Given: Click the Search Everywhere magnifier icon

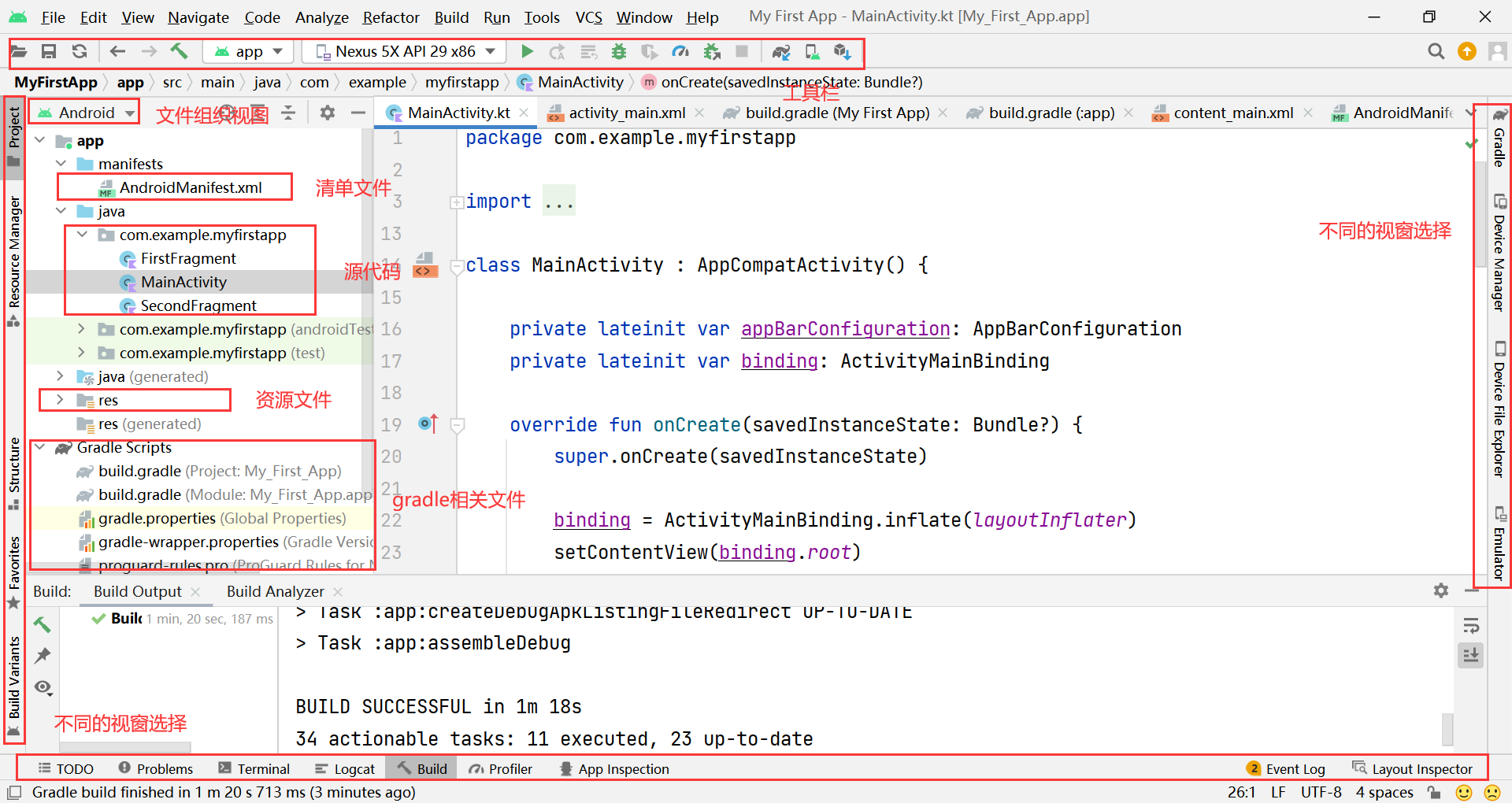Looking at the screenshot, I should [x=1436, y=51].
